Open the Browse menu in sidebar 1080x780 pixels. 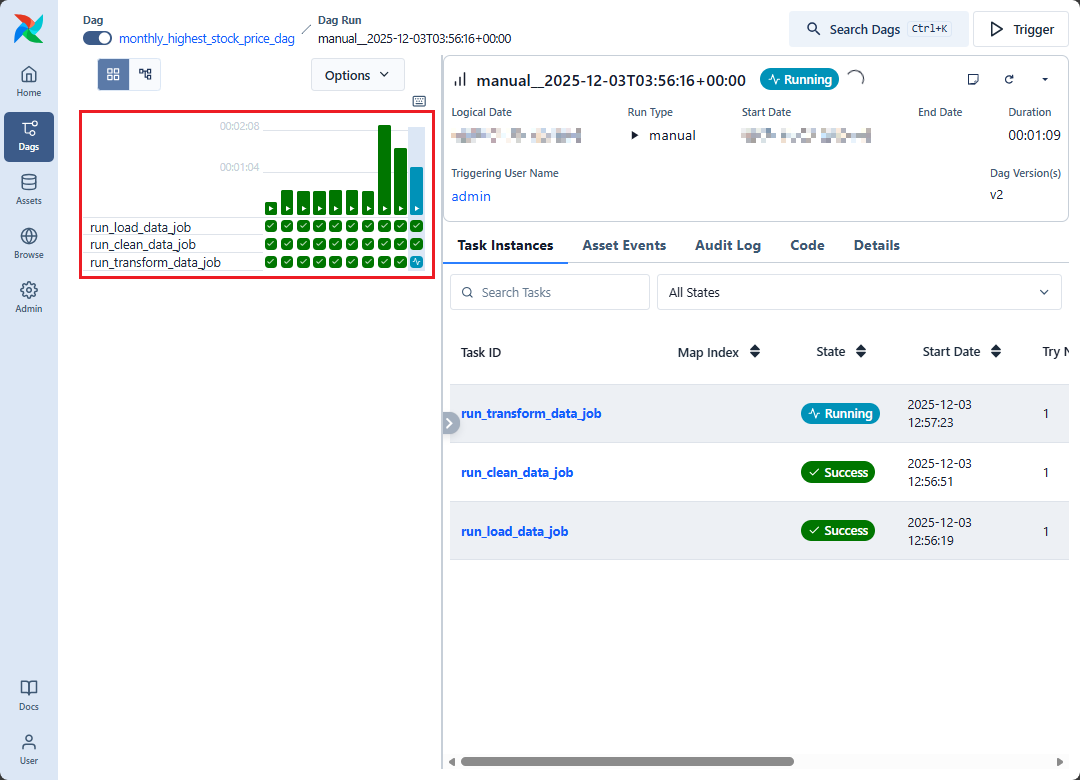(x=29, y=244)
